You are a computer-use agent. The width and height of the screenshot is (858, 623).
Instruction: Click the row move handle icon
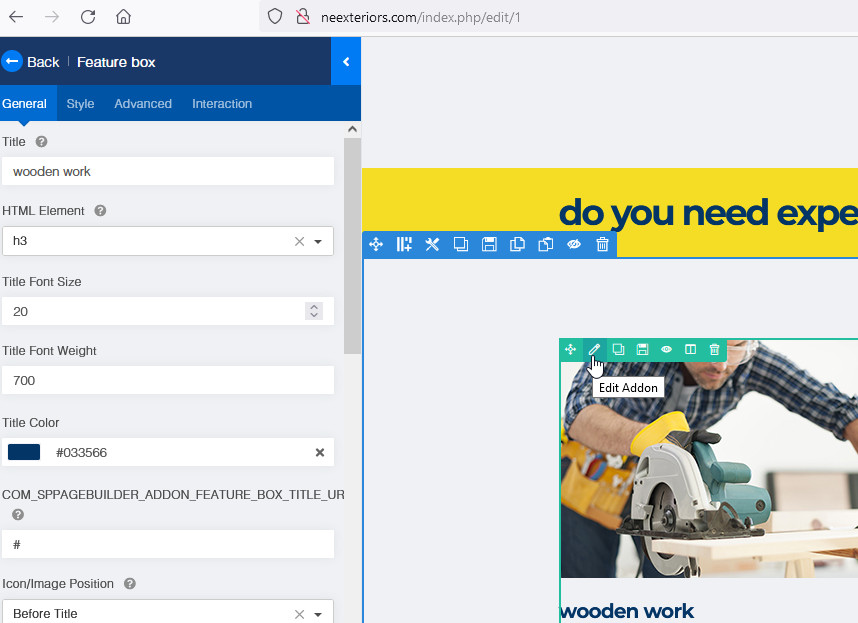pyautogui.click(x=376, y=245)
